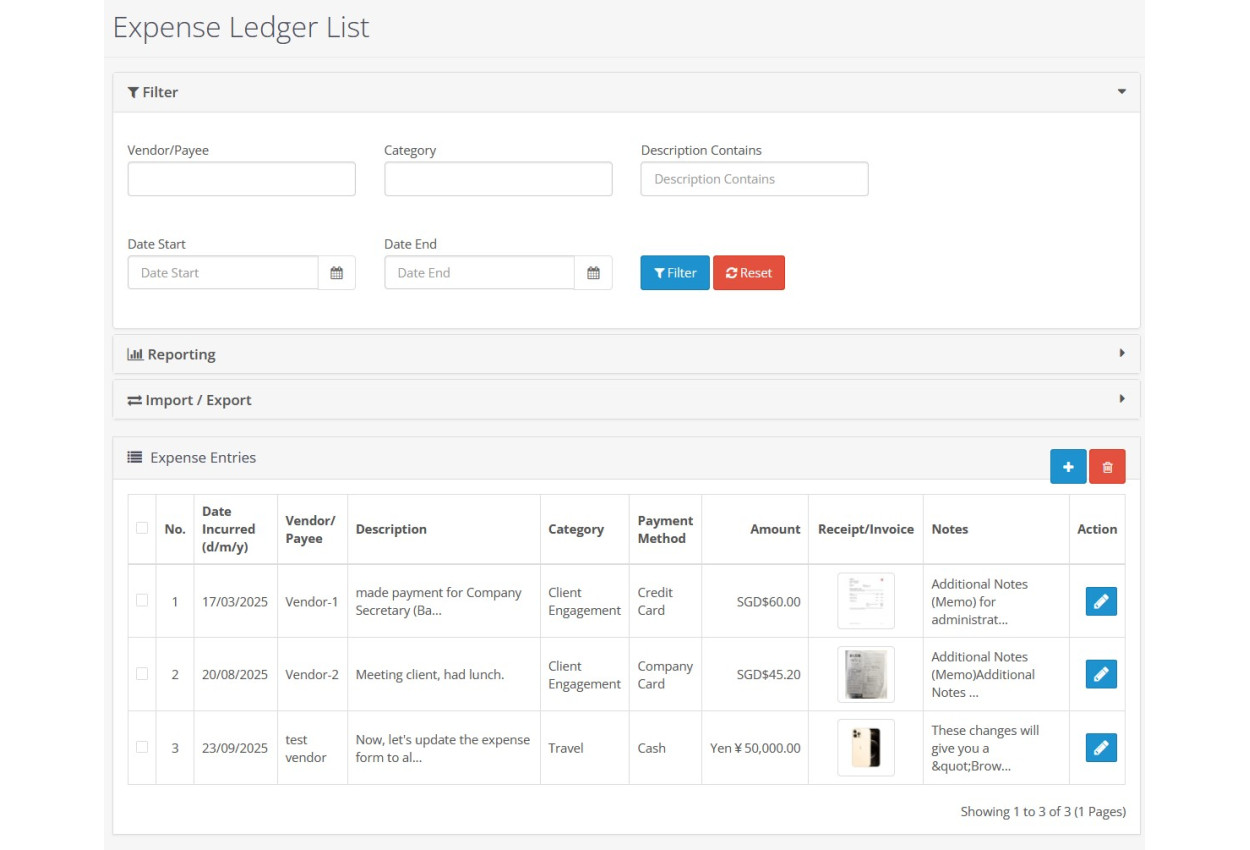
Task: Tick the checkbox for entry number 1
Action: point(142,600)
